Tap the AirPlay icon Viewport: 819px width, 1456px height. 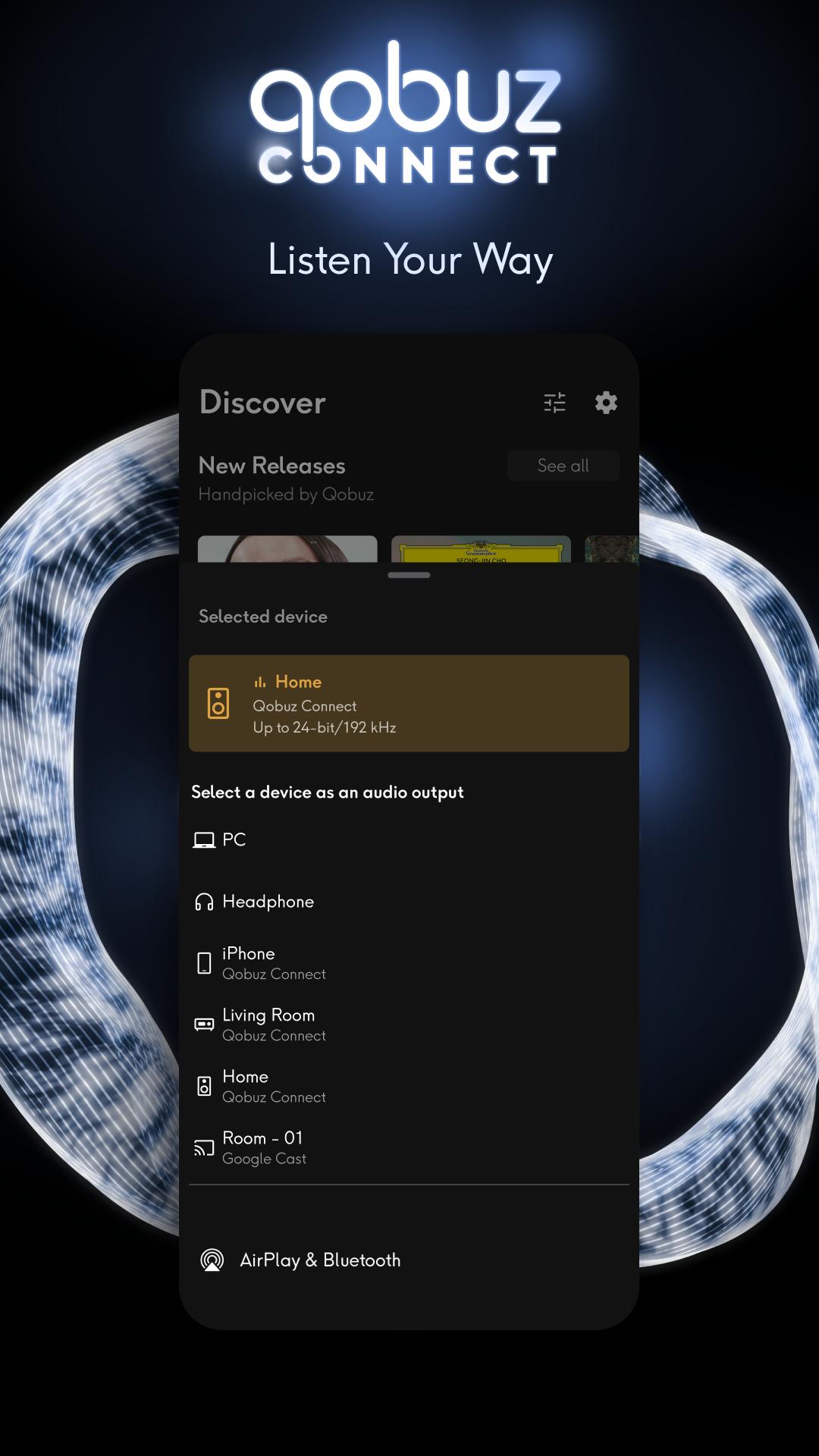pos(212,1260)
